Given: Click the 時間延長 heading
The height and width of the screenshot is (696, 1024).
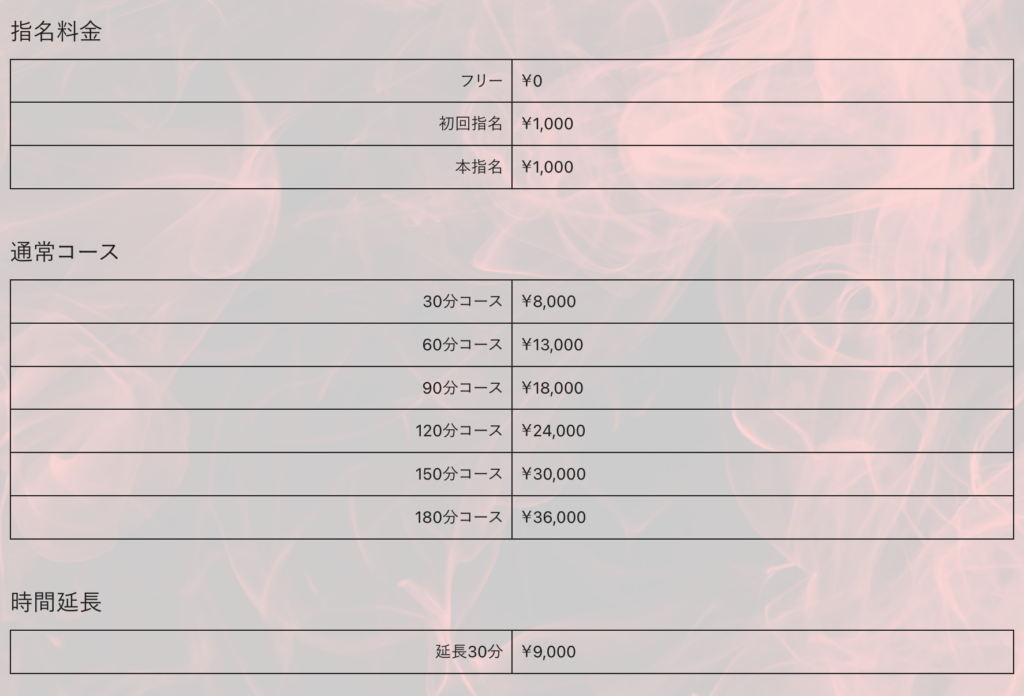Looking at the screenshot, I should [56, 602].
